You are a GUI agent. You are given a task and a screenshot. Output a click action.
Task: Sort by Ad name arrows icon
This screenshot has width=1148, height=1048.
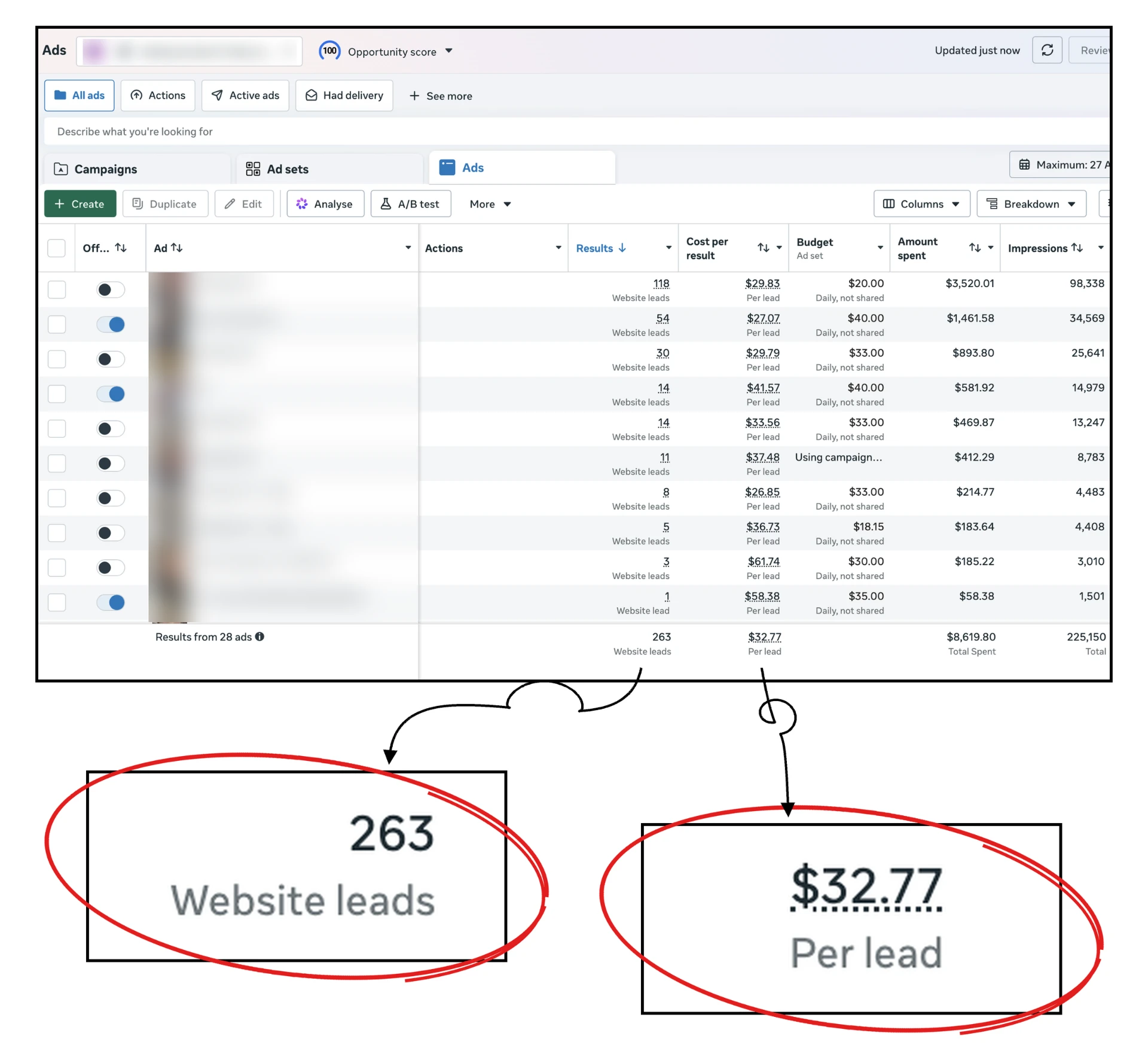point(176,248)
